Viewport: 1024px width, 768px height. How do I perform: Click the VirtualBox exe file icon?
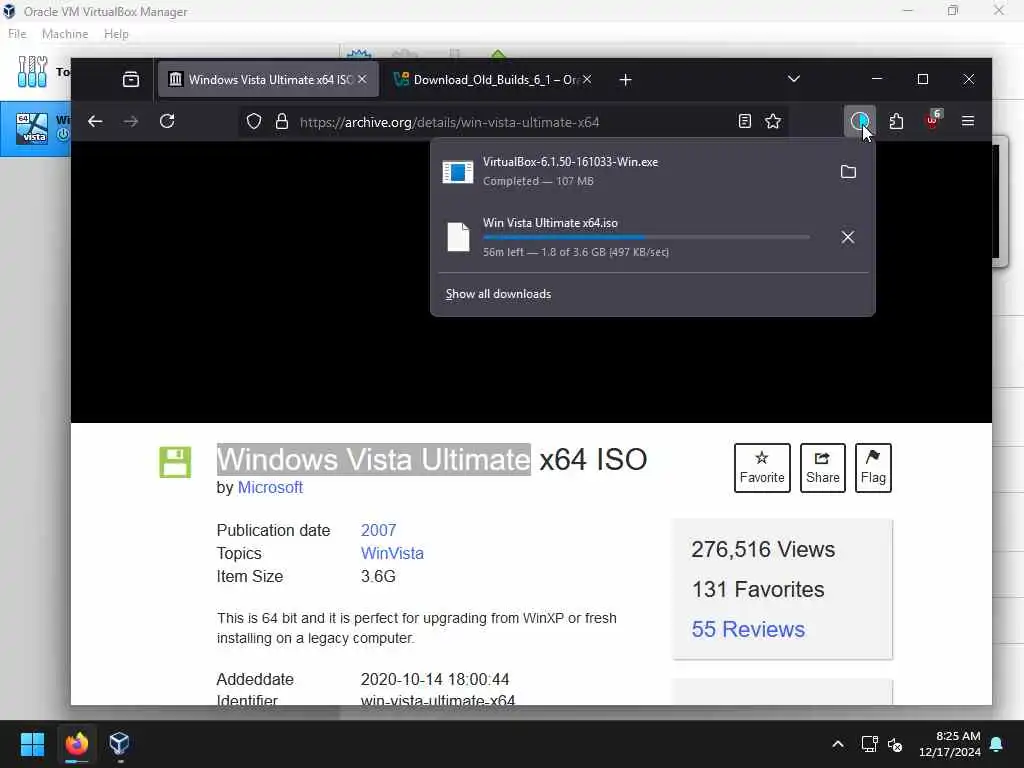pos(457,172)
